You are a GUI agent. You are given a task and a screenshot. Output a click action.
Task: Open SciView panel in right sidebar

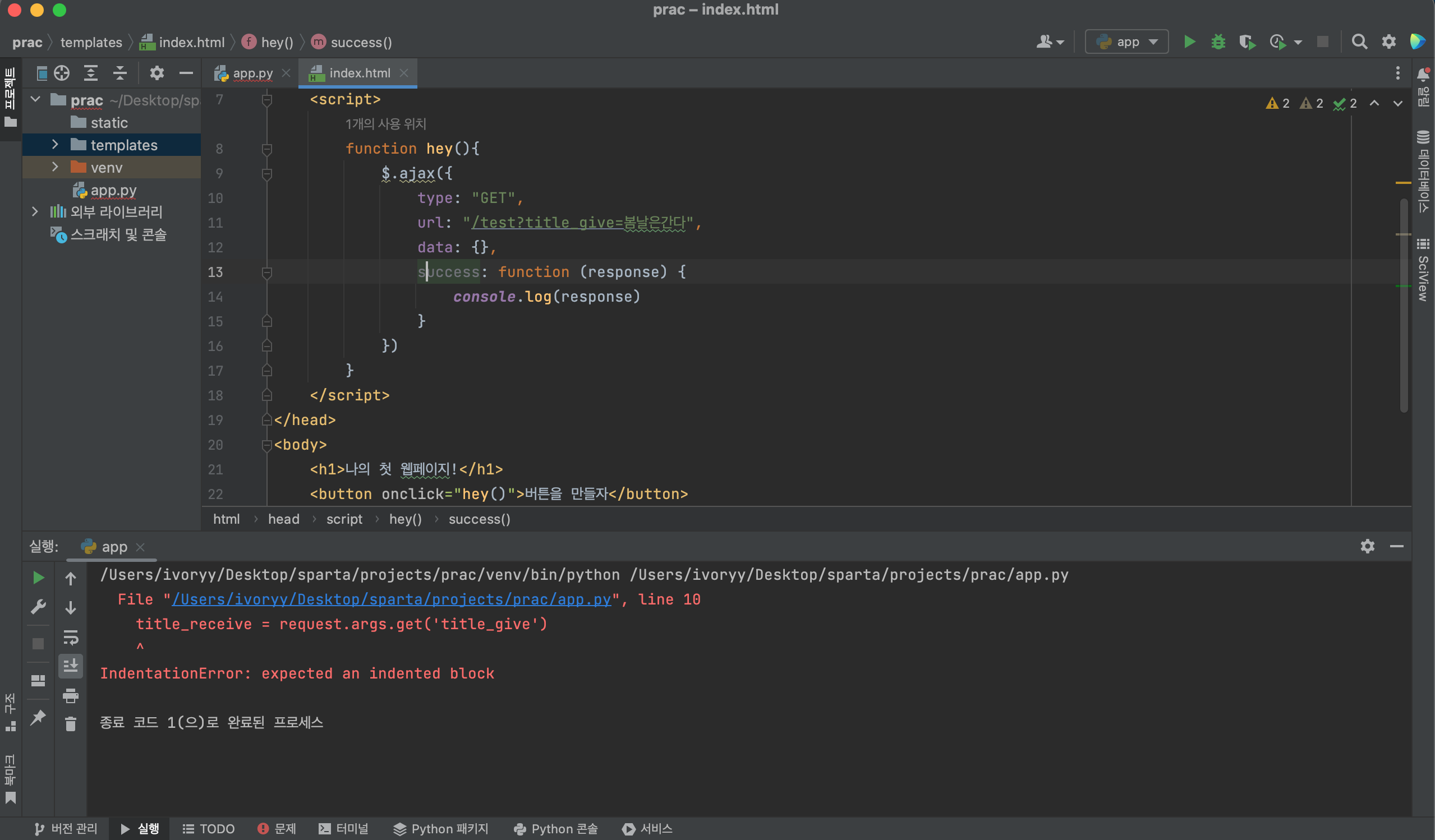(1423, 270)
